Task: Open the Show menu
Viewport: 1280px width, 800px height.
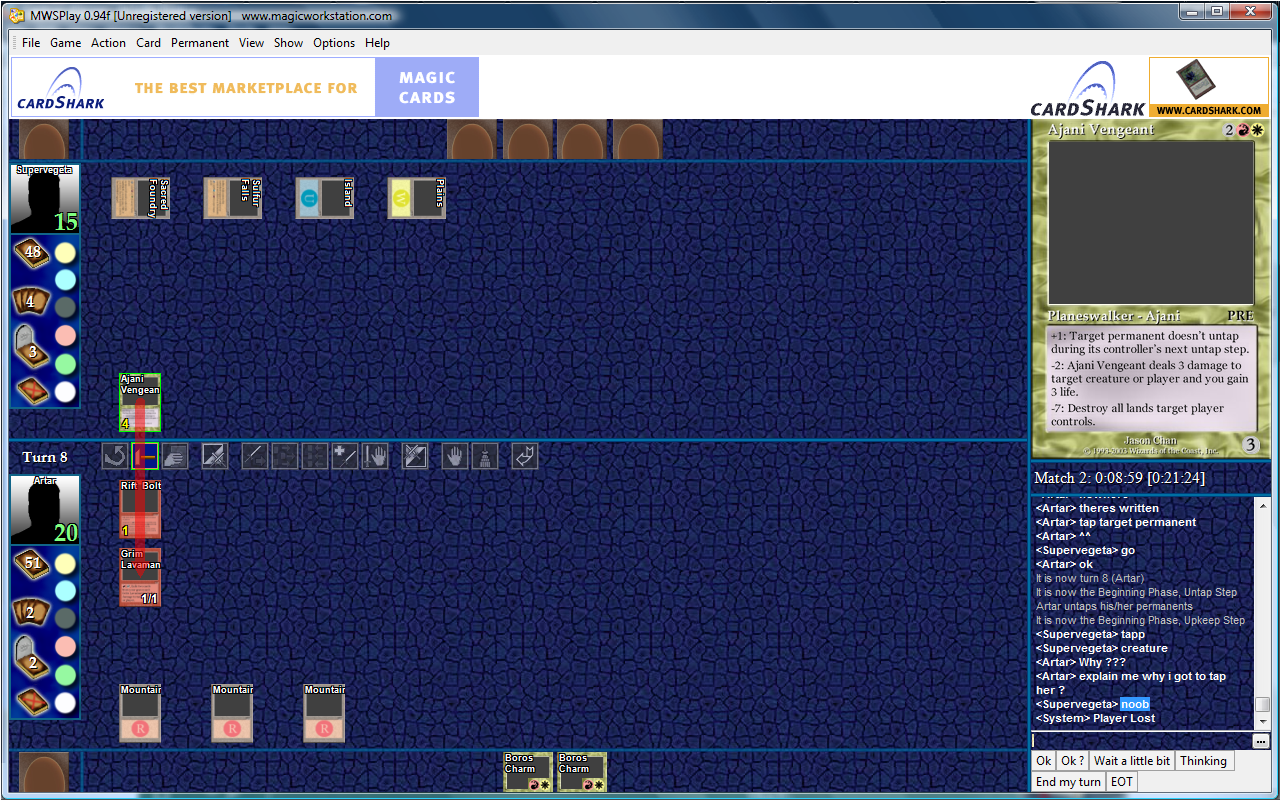Action: (x=288, y=43)
